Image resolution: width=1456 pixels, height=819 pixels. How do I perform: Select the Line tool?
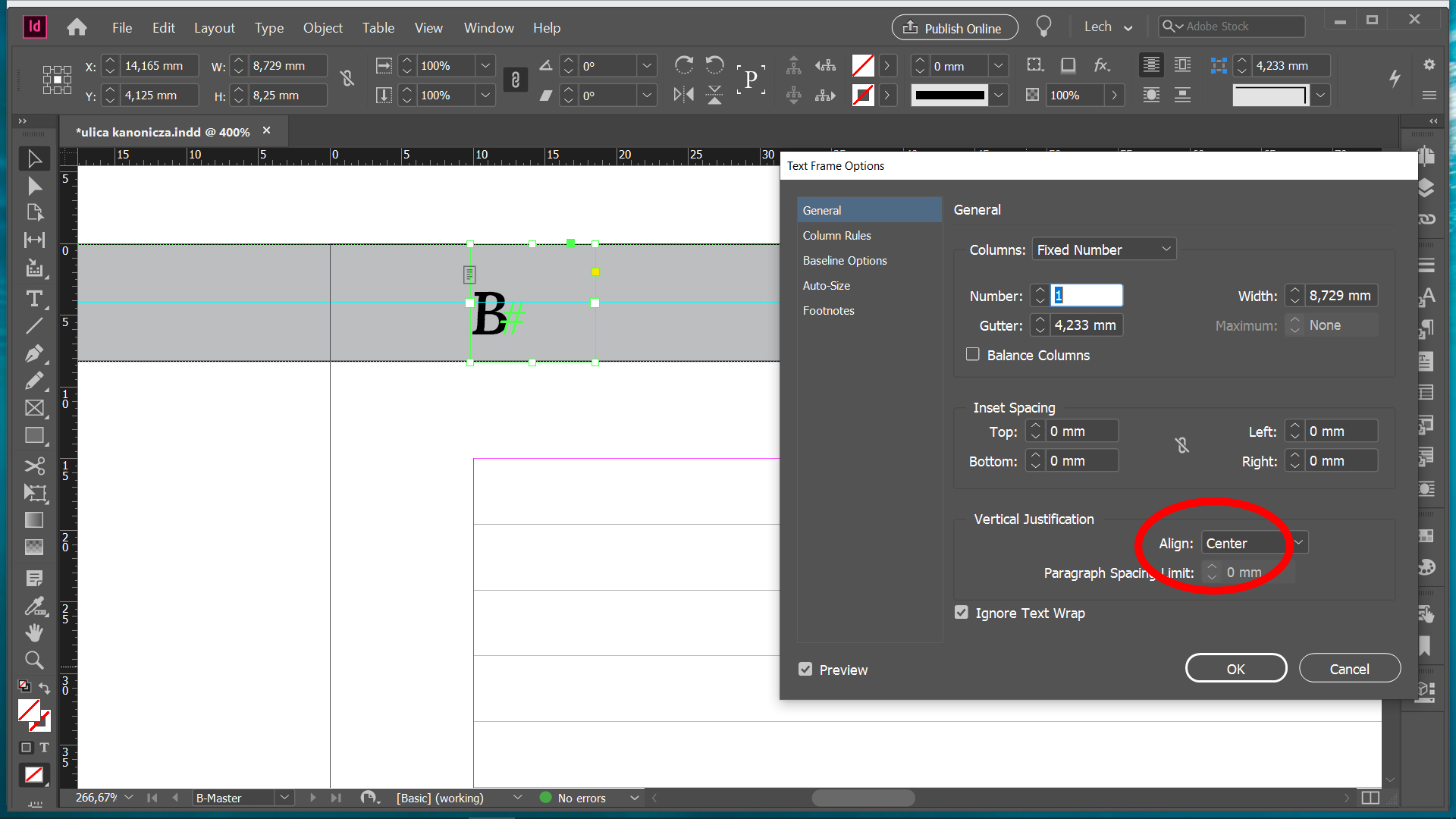click(x=34, y=325)
